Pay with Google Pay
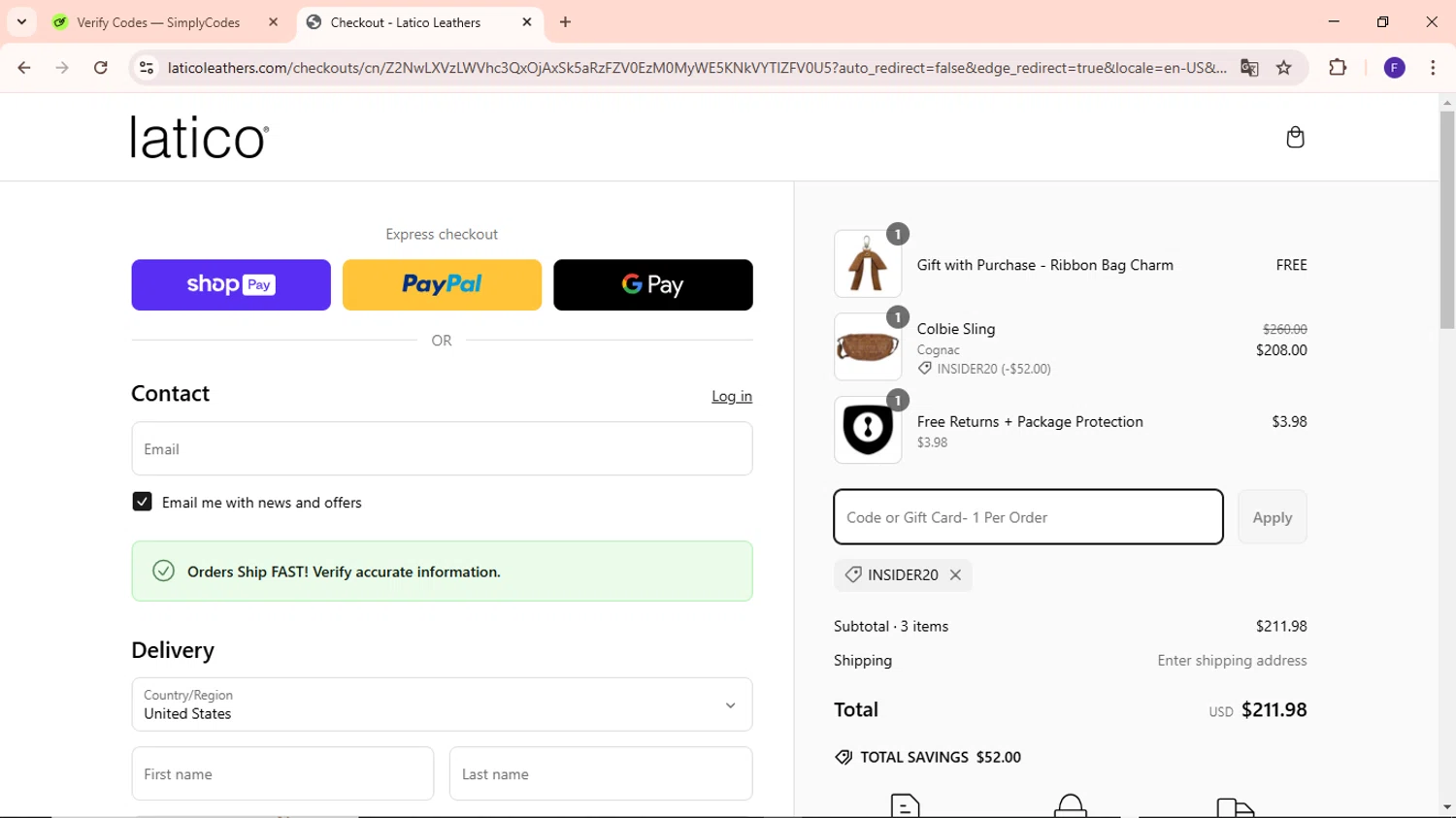1456x818 pixels. point(653,284)
